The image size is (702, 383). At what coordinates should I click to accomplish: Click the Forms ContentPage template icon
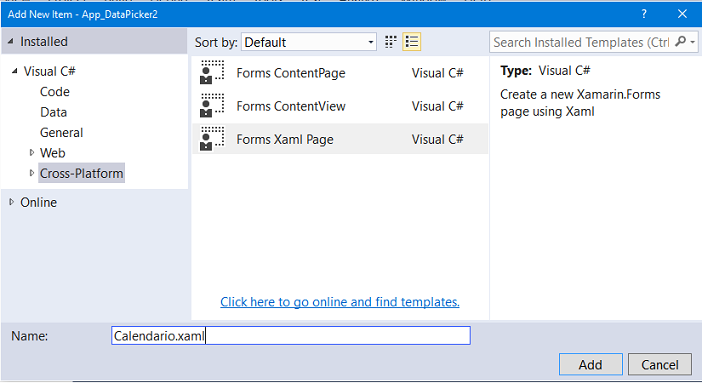pyautogui.click(x=212, y=73)
